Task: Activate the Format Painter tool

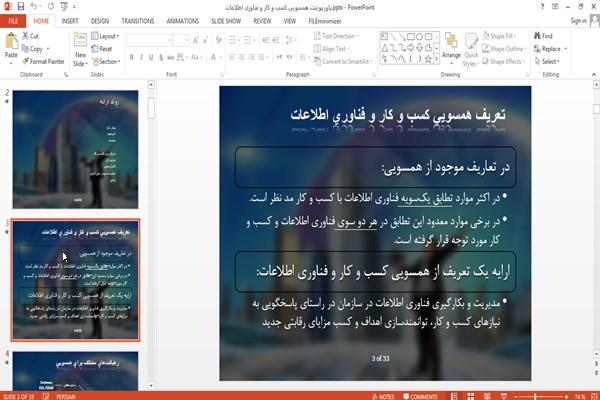Action: (43, 61)
